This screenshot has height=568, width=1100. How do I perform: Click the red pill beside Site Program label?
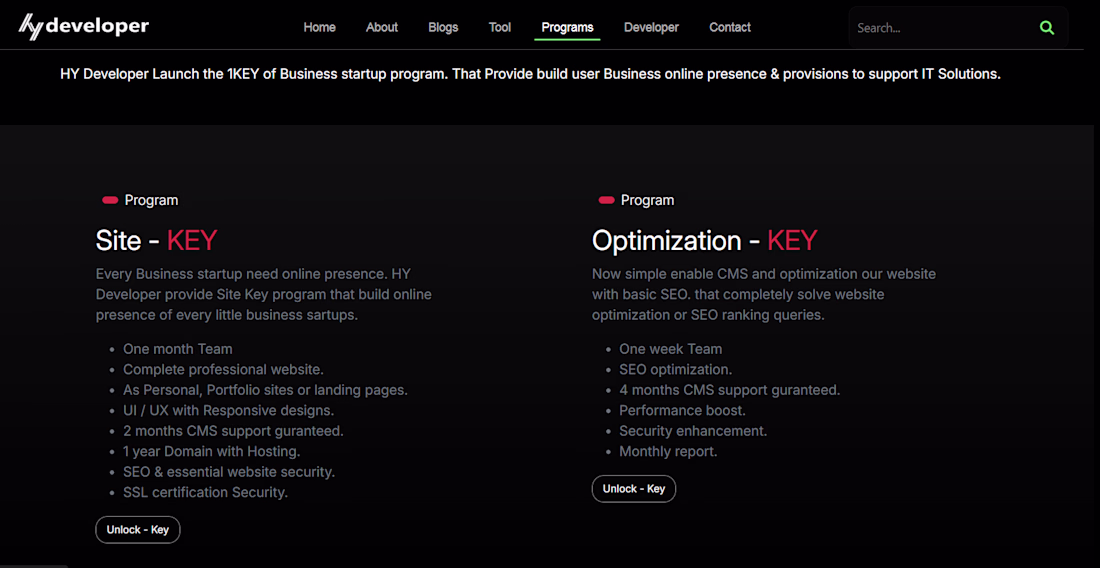pos(110,201)
